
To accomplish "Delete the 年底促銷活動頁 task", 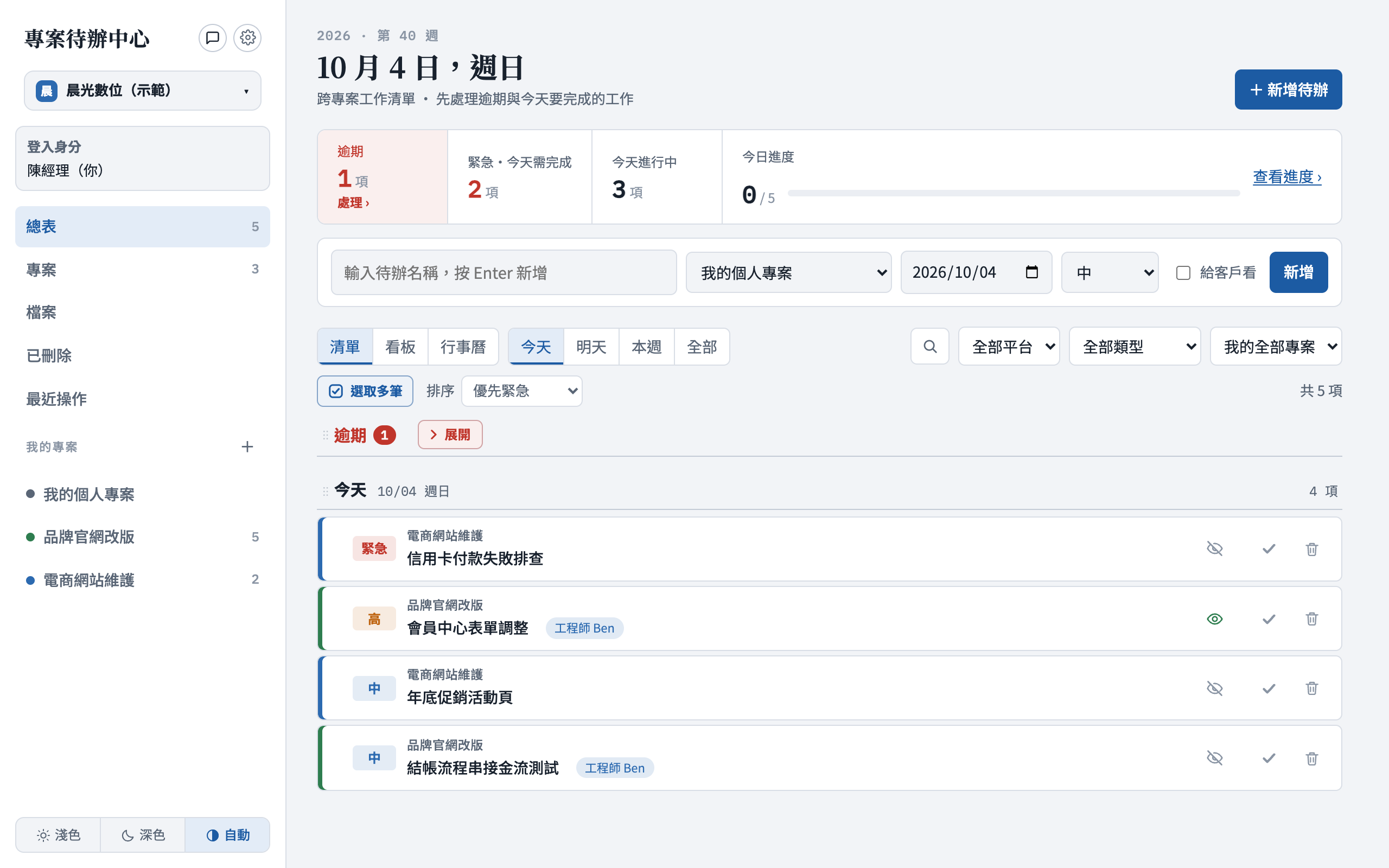I will [1311, 688].
